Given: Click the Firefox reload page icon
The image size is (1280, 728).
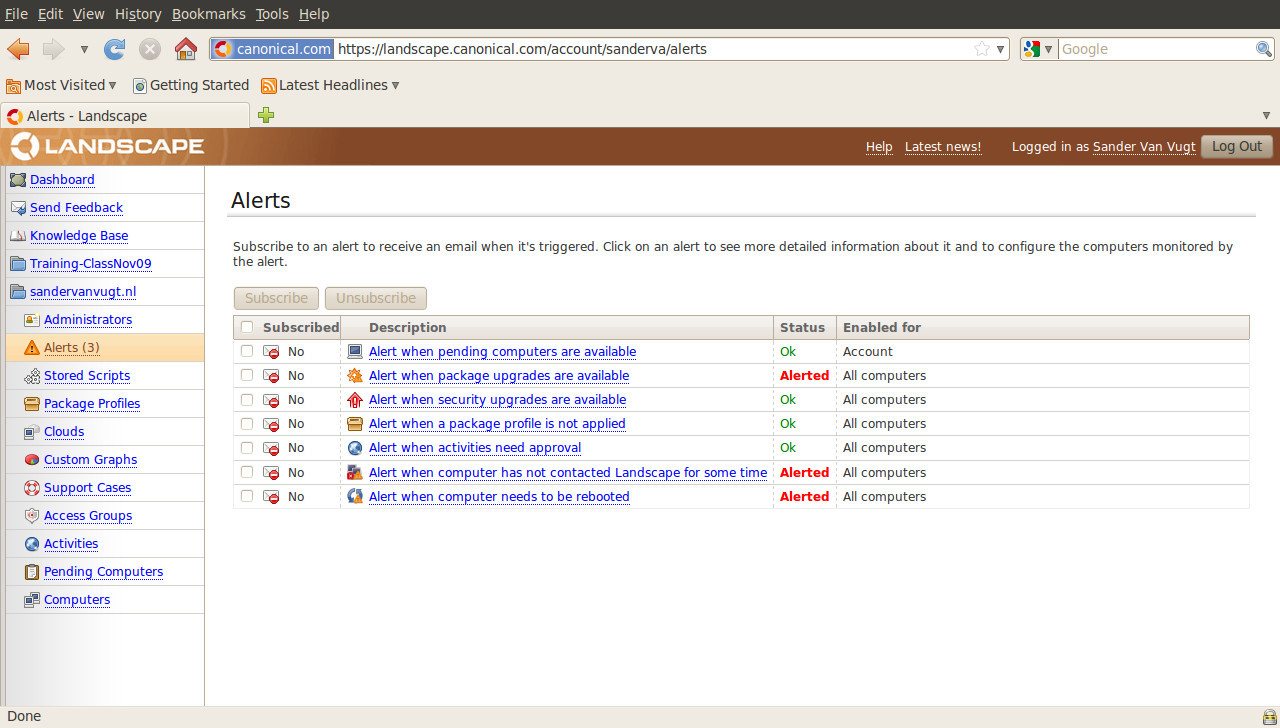Looking at the screenshot, I should (x=115, y=49).
